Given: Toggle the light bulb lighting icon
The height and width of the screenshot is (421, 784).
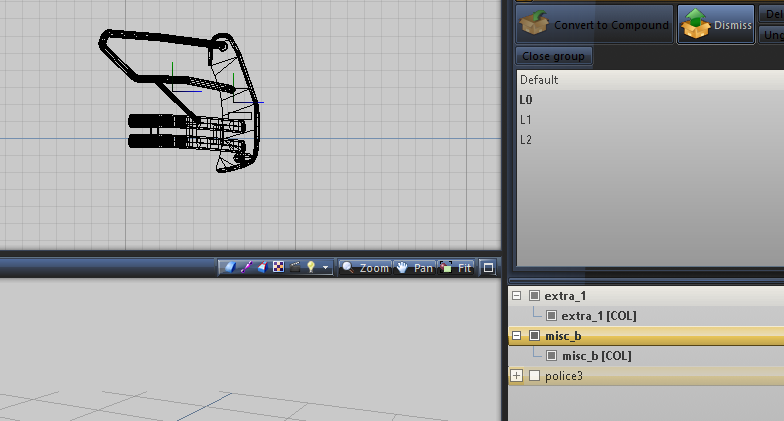Looking at the screenshot, I should [x=311, y=268].
